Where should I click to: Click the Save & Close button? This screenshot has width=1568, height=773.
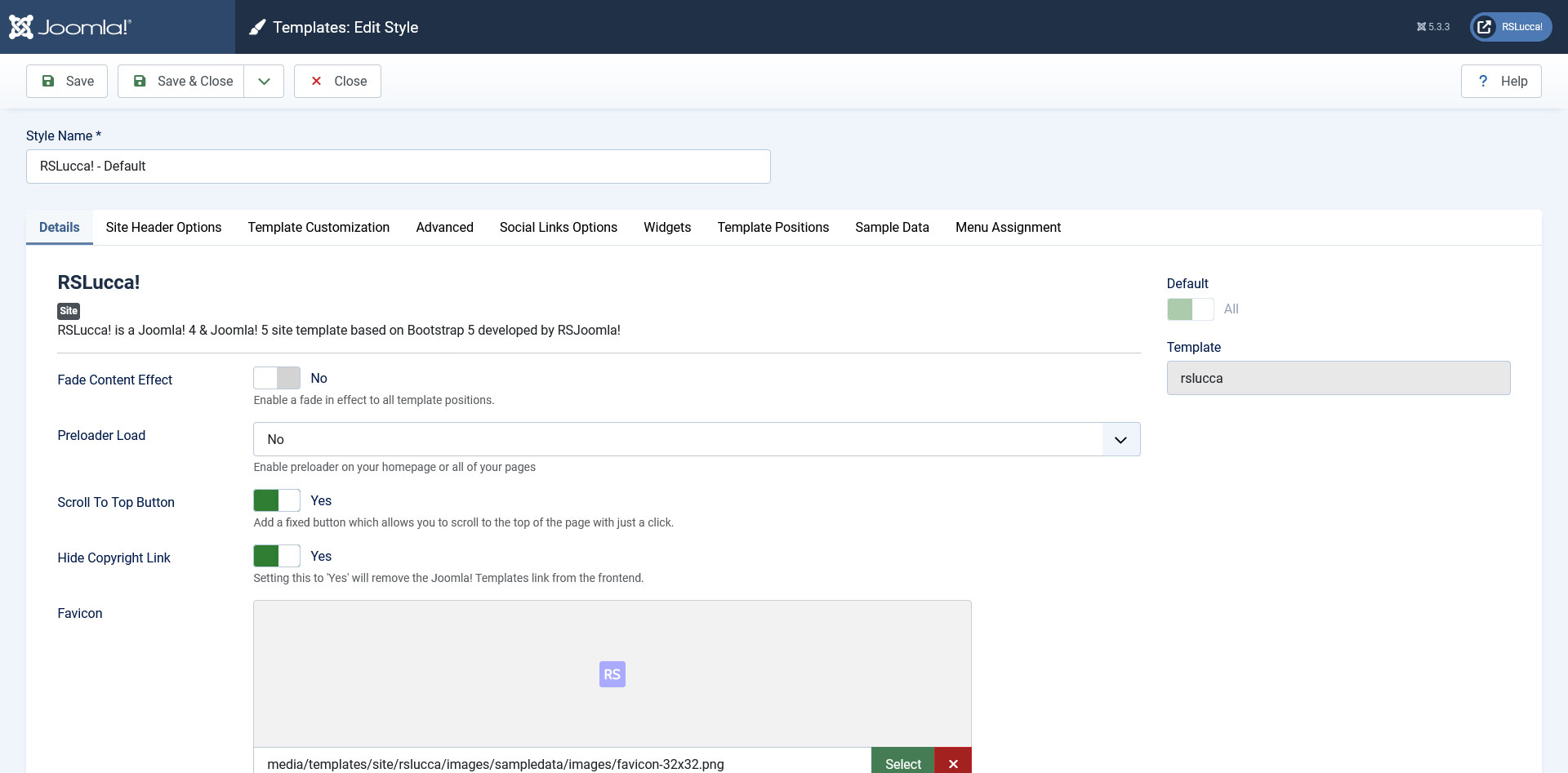[181, 82]
